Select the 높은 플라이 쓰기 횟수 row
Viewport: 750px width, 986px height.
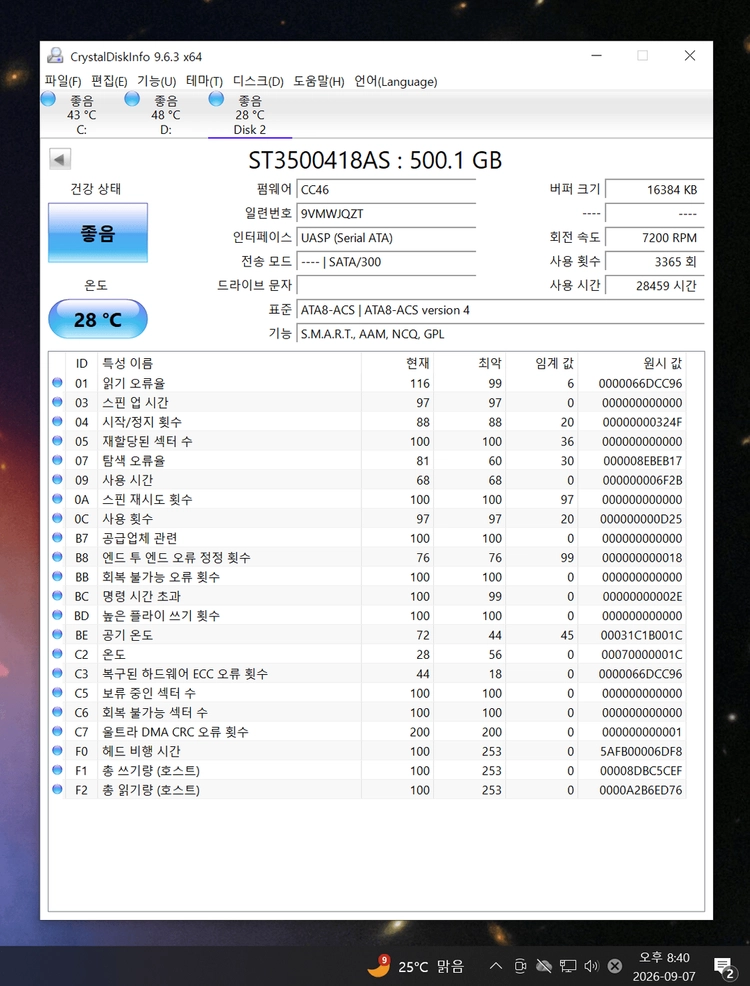click(x=368, y=616)
